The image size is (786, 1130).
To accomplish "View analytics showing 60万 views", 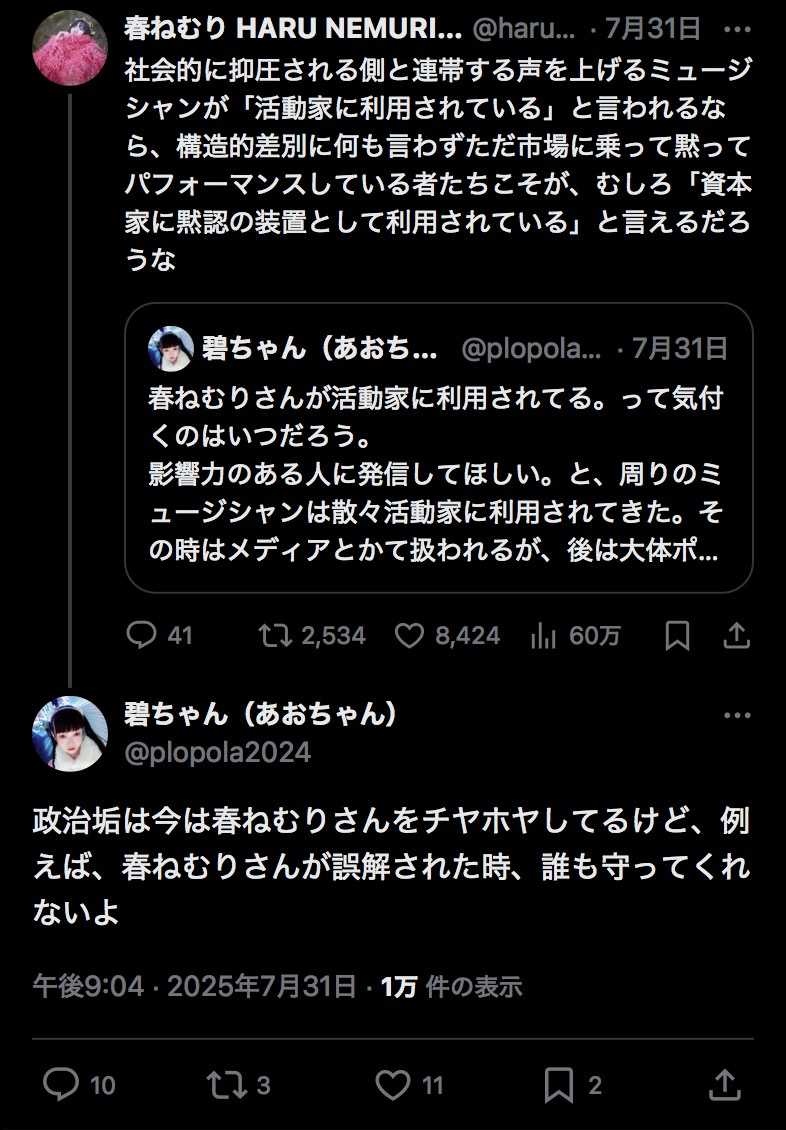I will pyautogui.click(x=544, y=635).
